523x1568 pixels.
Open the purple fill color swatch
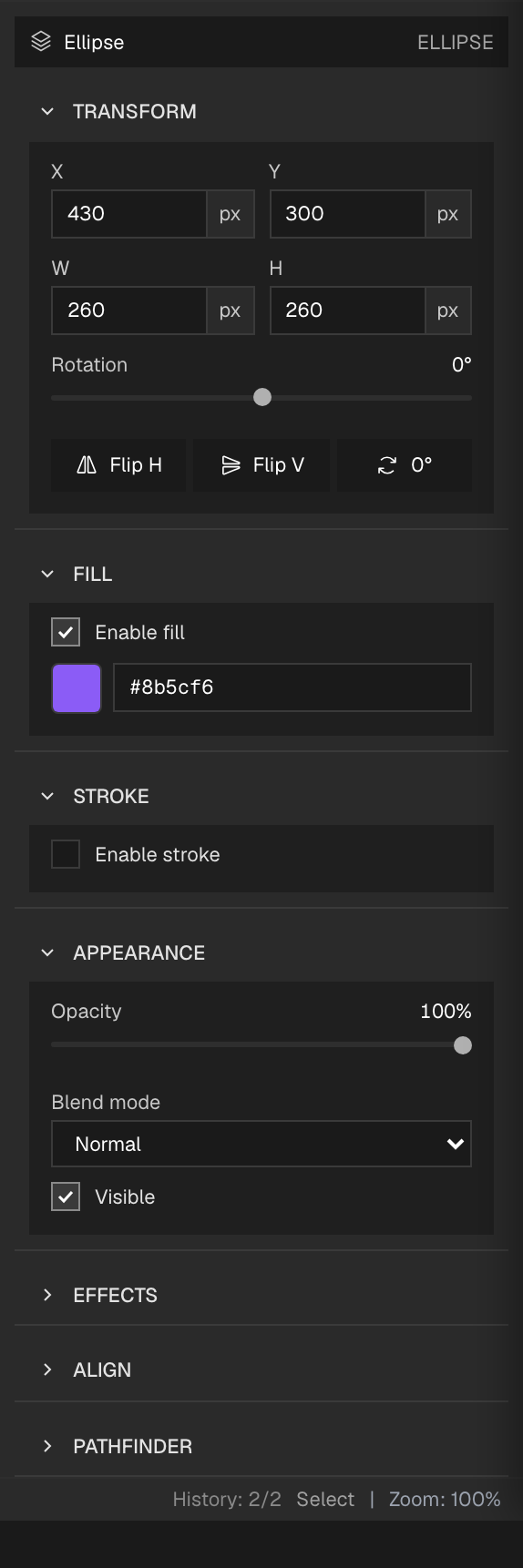tap(77, 687)
